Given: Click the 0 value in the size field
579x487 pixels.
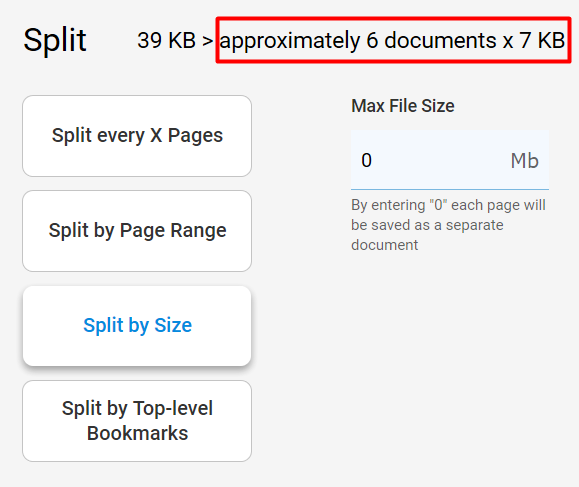Looking at the screenshot, I should [366, 160].
